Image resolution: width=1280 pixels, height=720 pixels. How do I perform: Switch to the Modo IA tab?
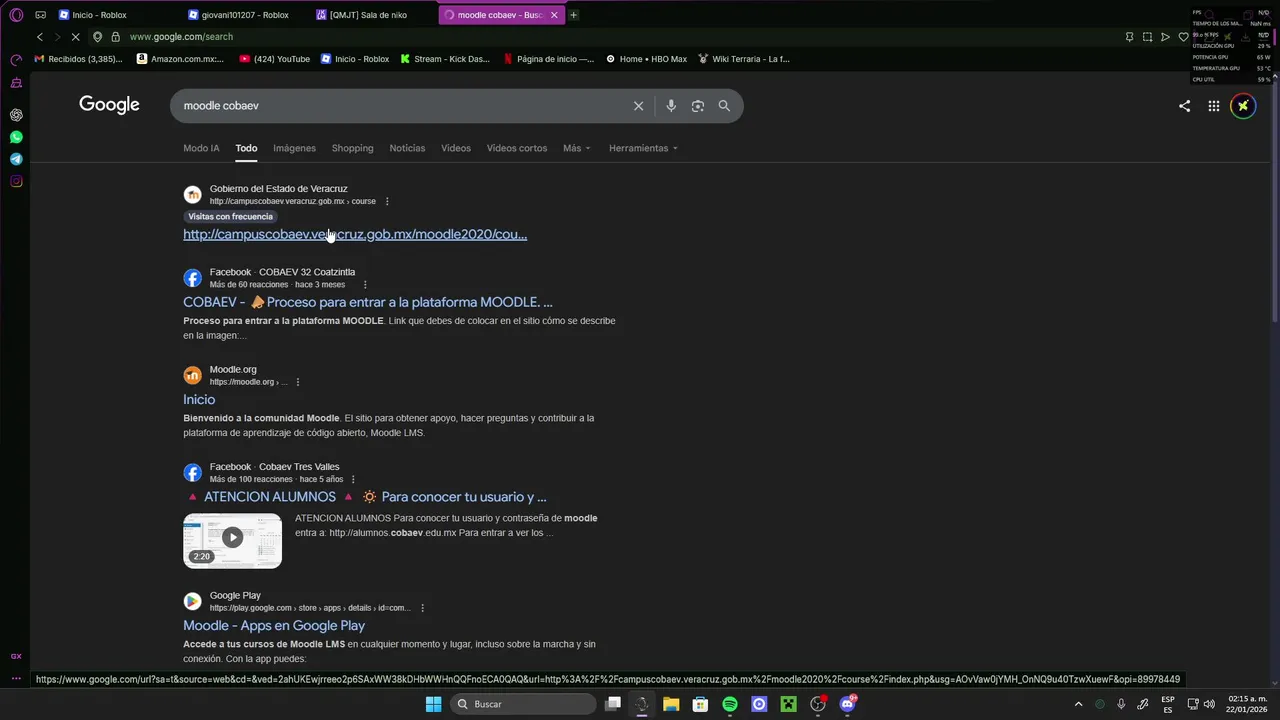tap(201, 148)
